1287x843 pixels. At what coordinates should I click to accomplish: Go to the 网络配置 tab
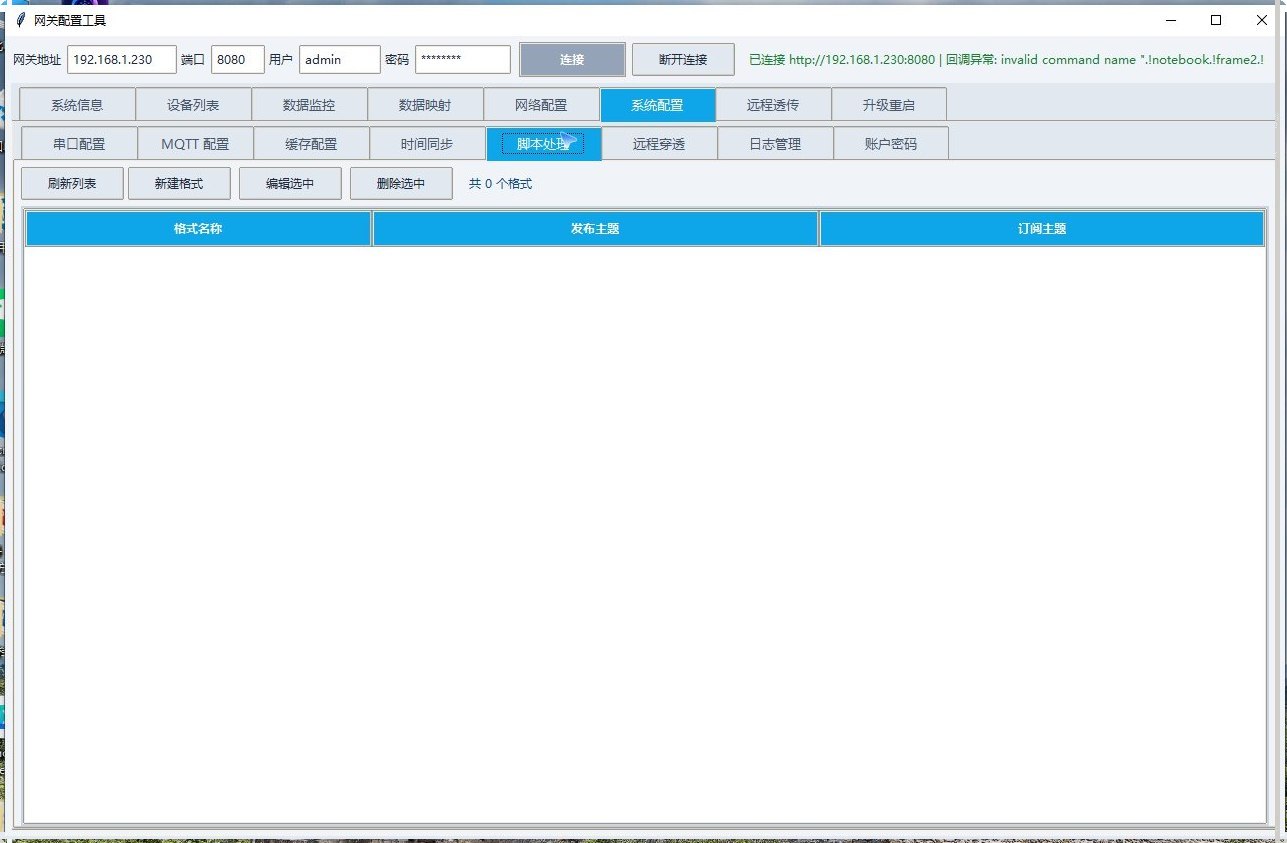tap(541, 105)
